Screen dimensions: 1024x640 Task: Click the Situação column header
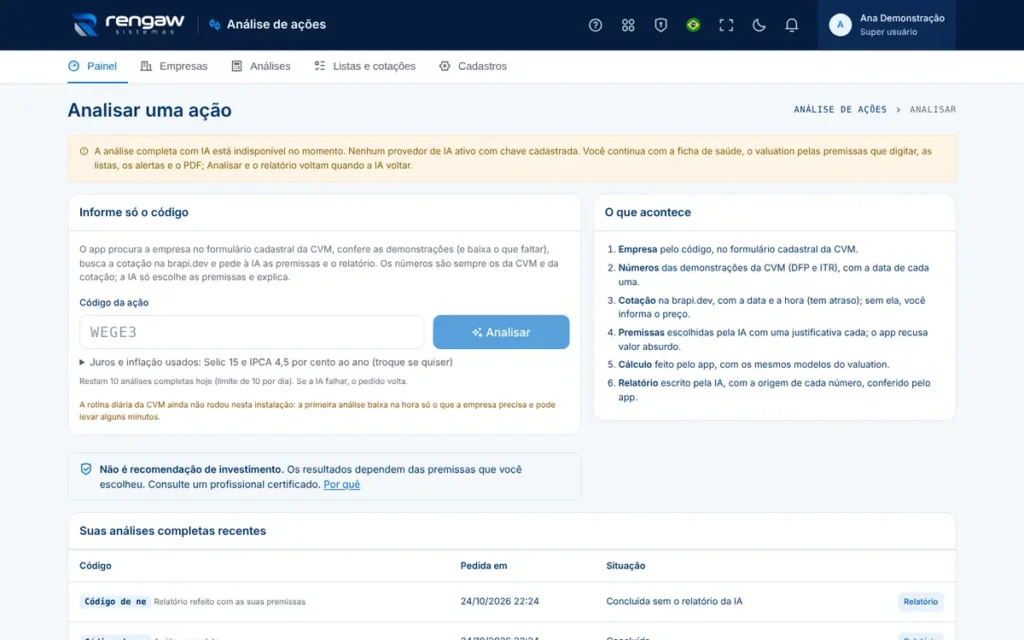[x=626, y=566]
